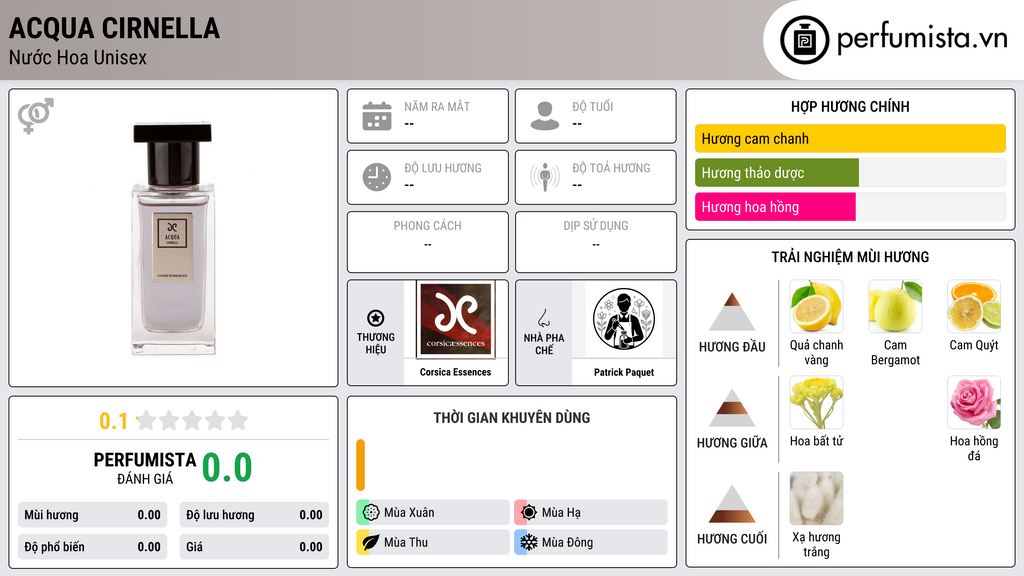Click the five-star rating icons
Image resolution: width=1024 pixels, height=576 pixels.
[x=193, y=420]
